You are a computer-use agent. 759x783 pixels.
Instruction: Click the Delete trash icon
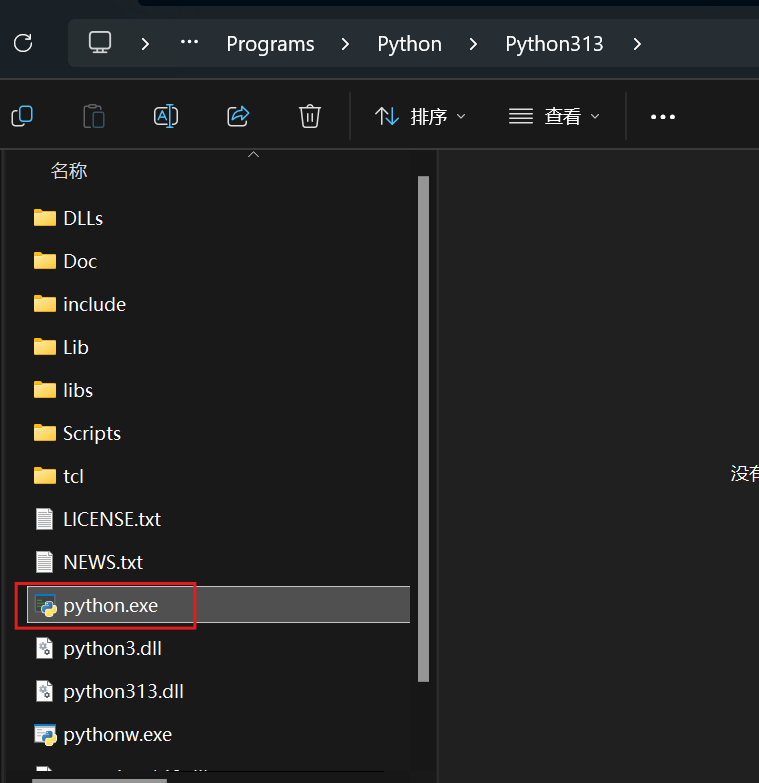pos(310,116)
